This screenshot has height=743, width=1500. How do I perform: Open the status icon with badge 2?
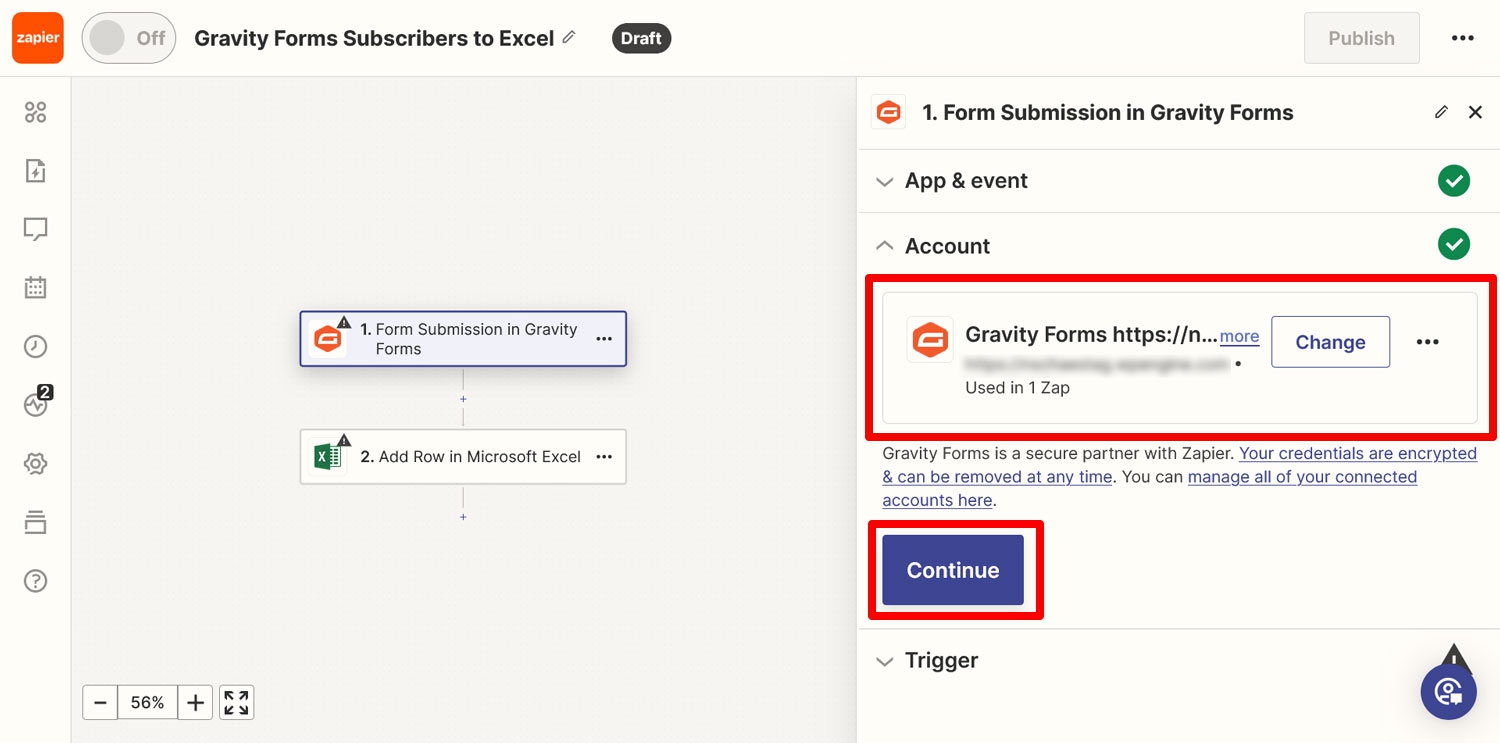coord(37,403)
